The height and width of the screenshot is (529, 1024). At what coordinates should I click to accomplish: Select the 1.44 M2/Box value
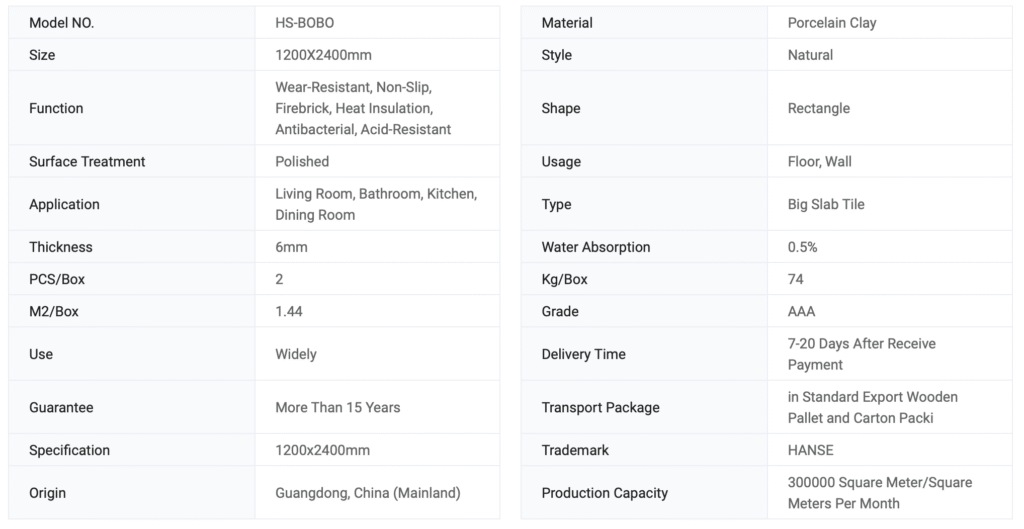pyautogui.click(x=289, y=311)
